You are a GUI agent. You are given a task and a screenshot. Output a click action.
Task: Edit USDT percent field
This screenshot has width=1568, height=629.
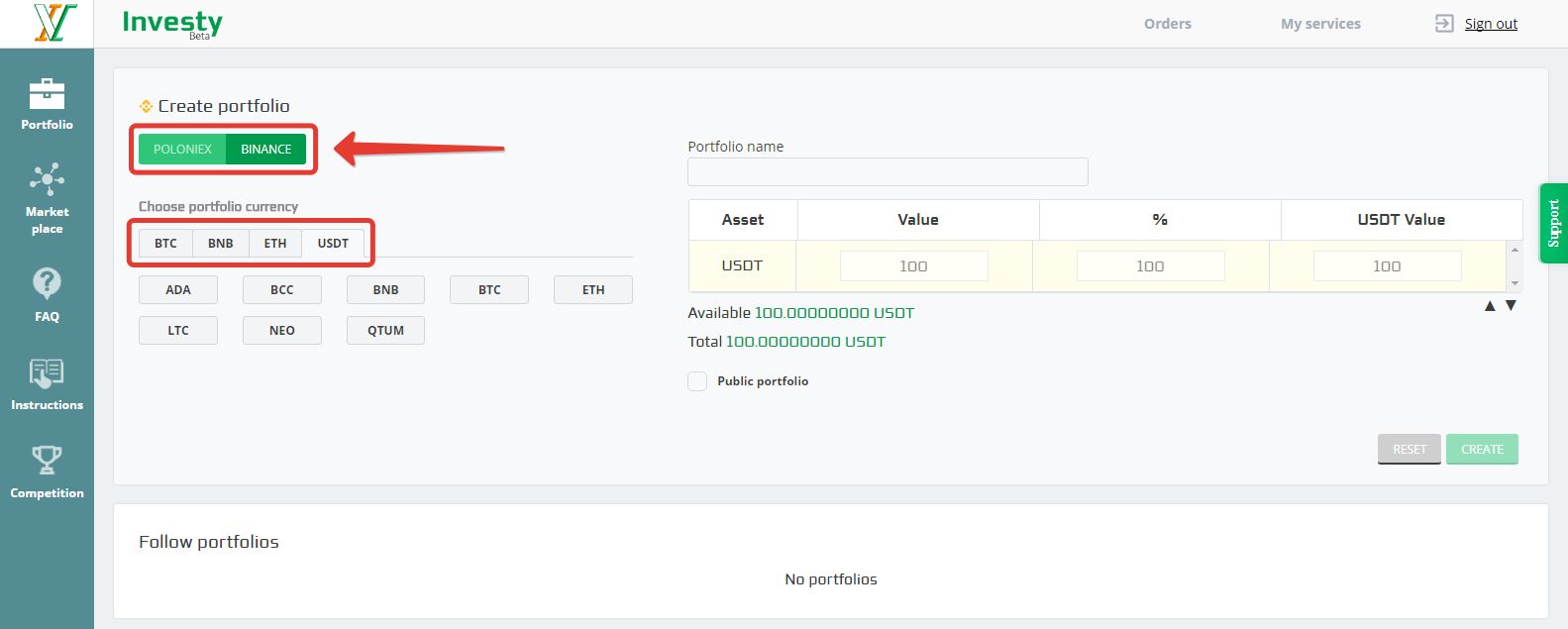(x=1150, y=265)
